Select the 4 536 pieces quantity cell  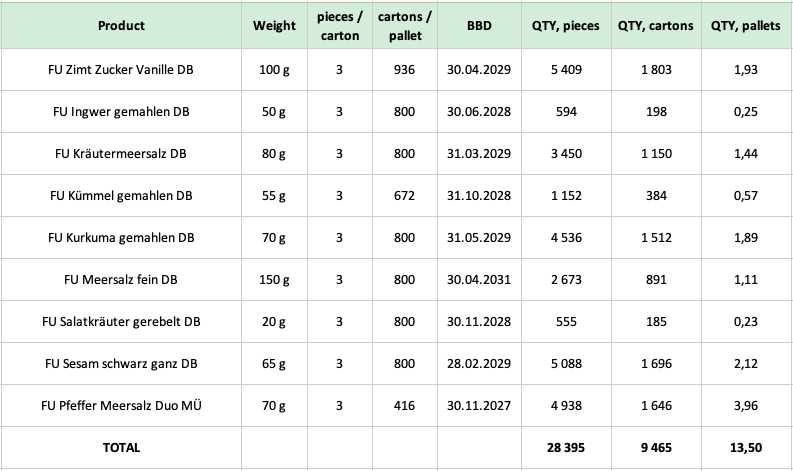(x=566, y=238)
